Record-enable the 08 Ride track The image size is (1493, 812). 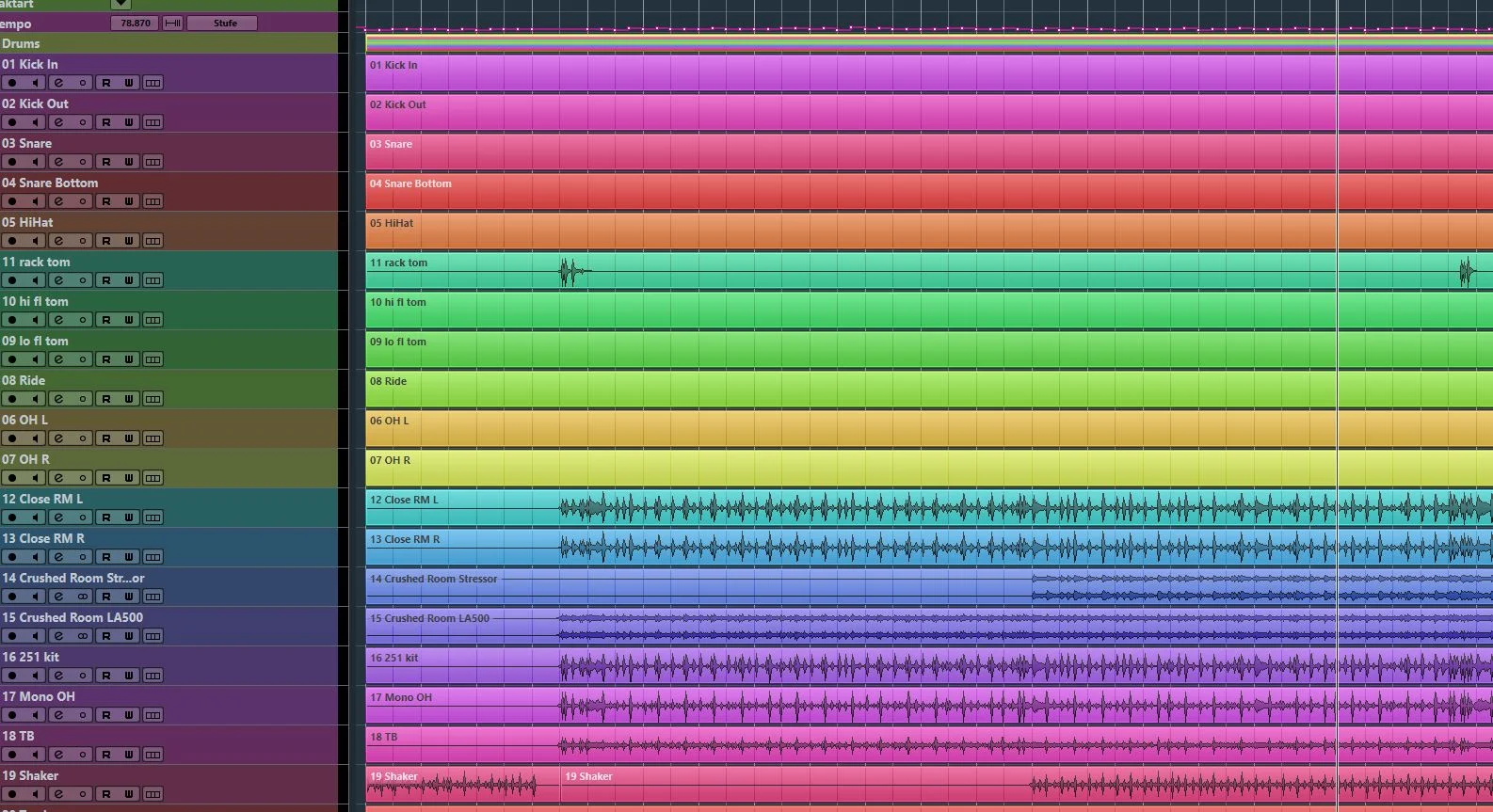13,399
